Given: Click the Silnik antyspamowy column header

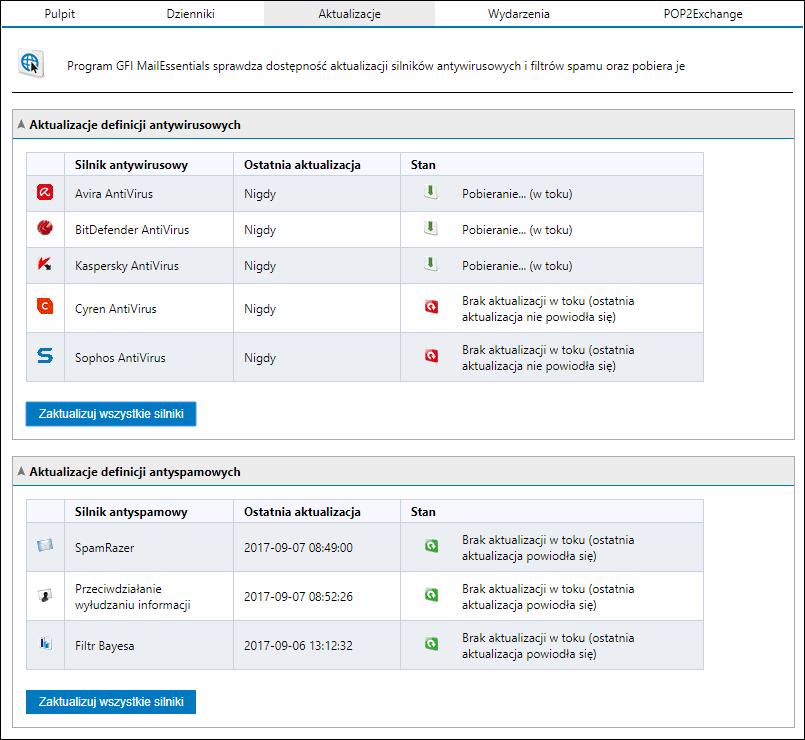Looking at the screenshot, I should (131, 511).
